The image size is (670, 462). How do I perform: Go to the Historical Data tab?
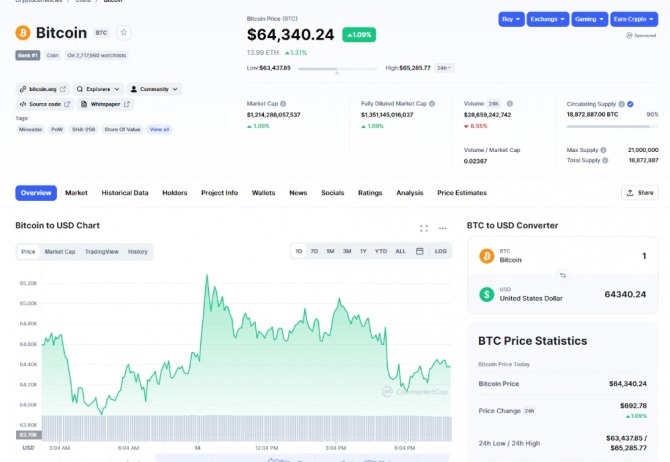click(x=125, y=193)
